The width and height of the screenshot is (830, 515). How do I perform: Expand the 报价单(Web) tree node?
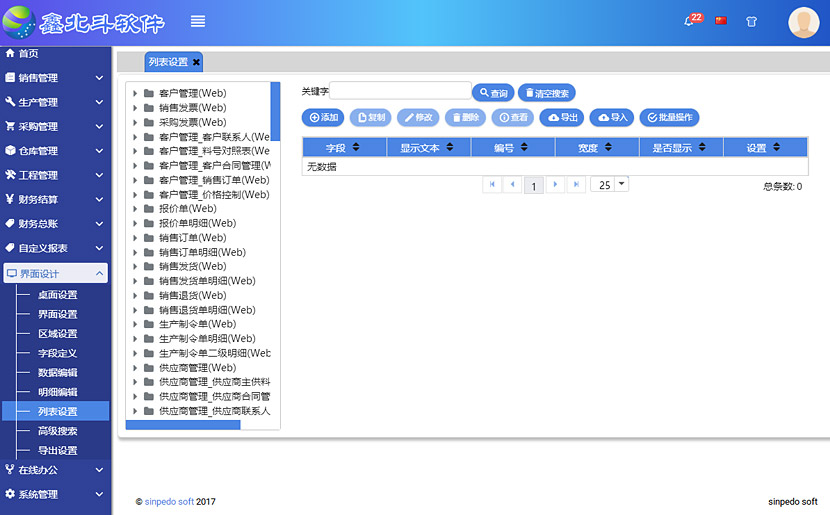coord(135,209)
